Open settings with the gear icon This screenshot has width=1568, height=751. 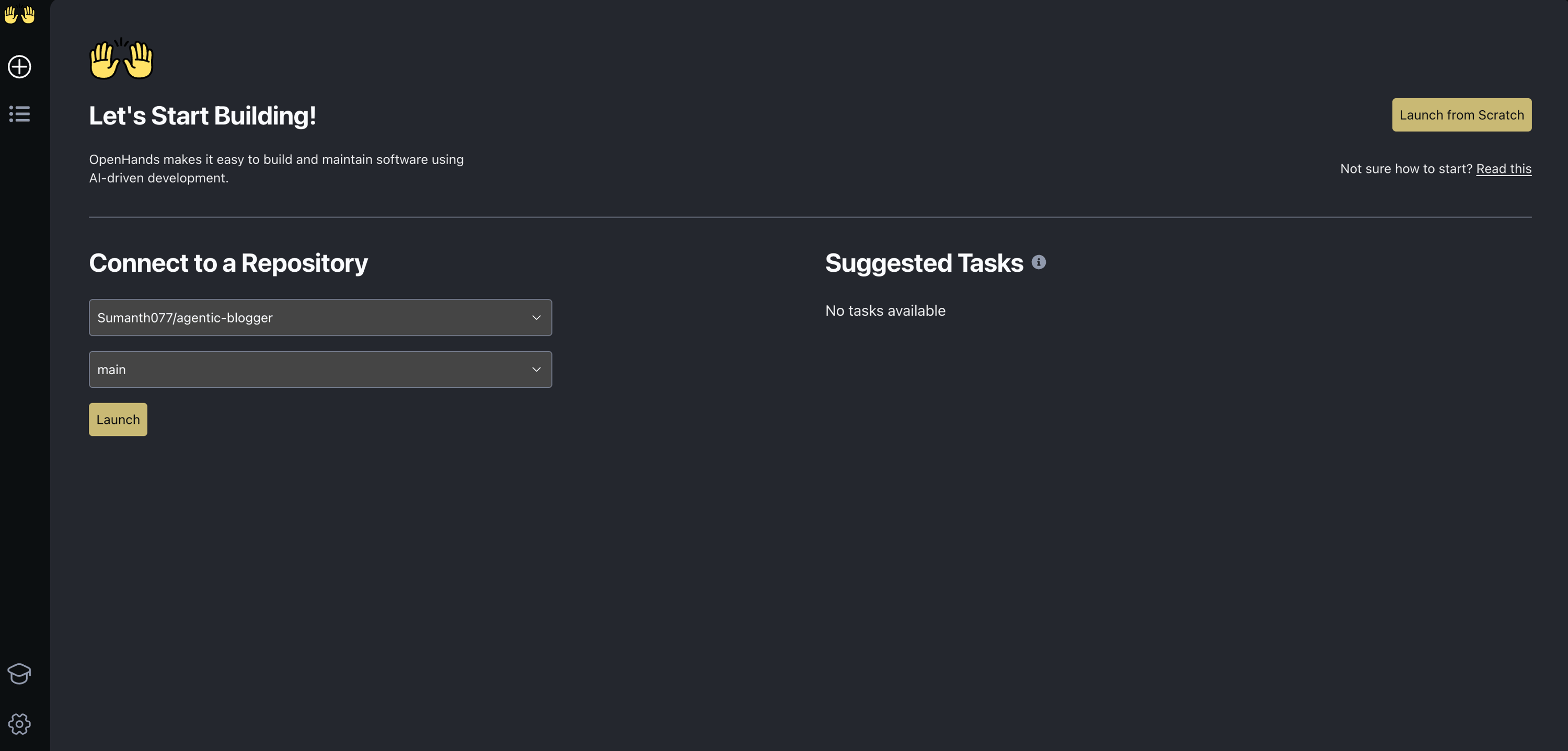coord(19,724)
